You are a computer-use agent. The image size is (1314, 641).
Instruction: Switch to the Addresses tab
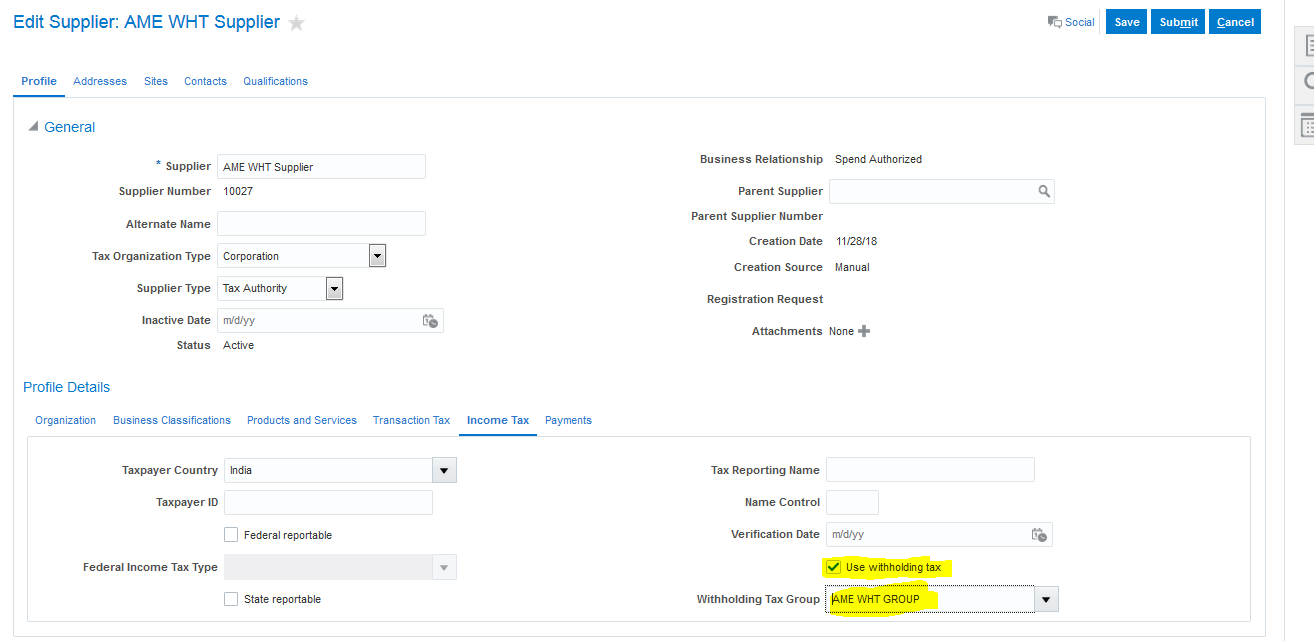click(x=100, y=81)
